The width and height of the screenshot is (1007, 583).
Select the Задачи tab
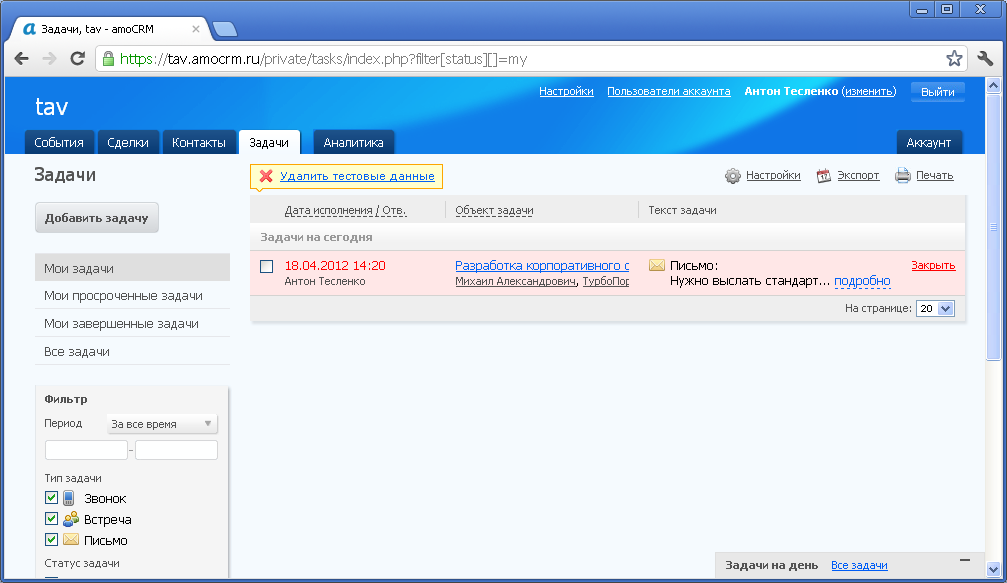click(x=269, y=143)
